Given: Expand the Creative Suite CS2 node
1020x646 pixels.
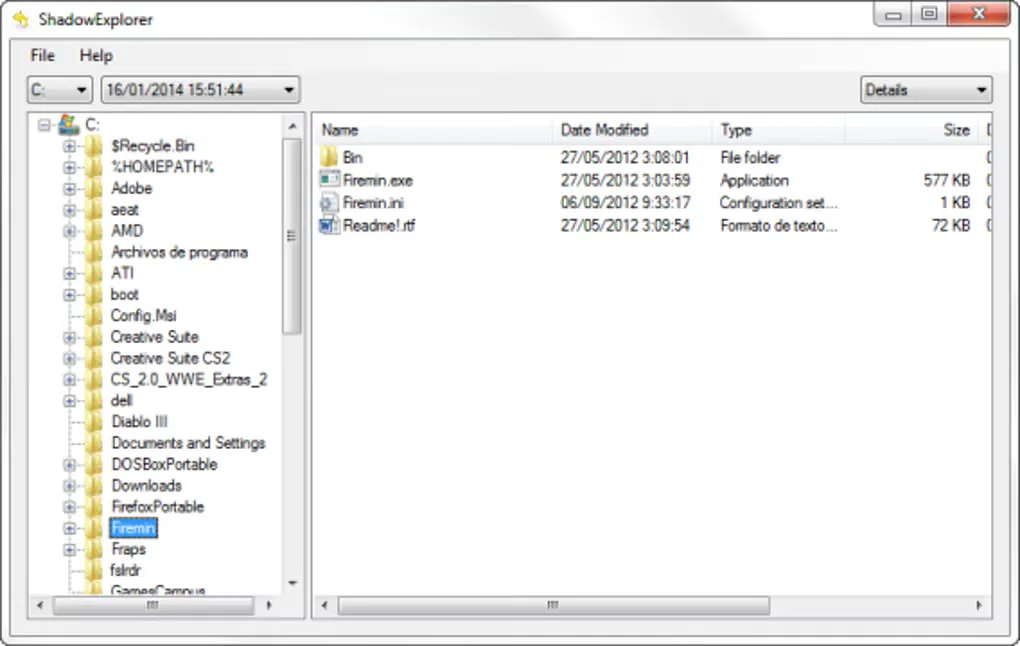Looking at the screenshot, I should coord(69,358).
